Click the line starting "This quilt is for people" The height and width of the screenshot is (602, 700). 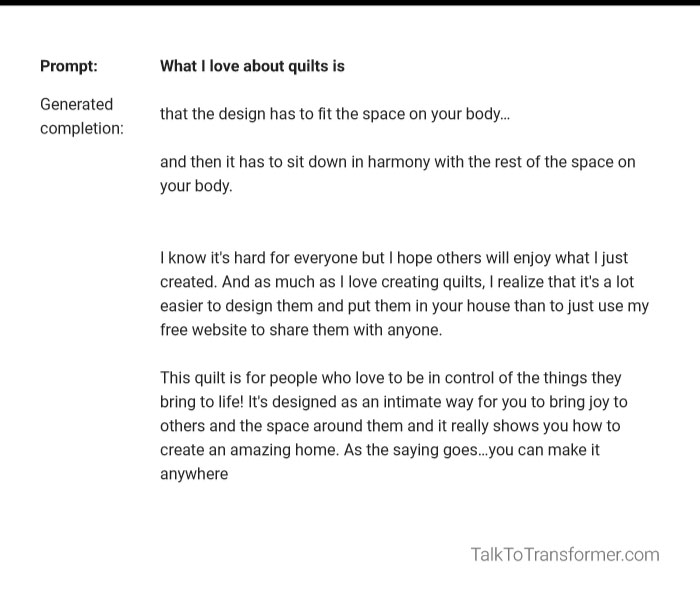pyautogui.click(x=390, y=378)
